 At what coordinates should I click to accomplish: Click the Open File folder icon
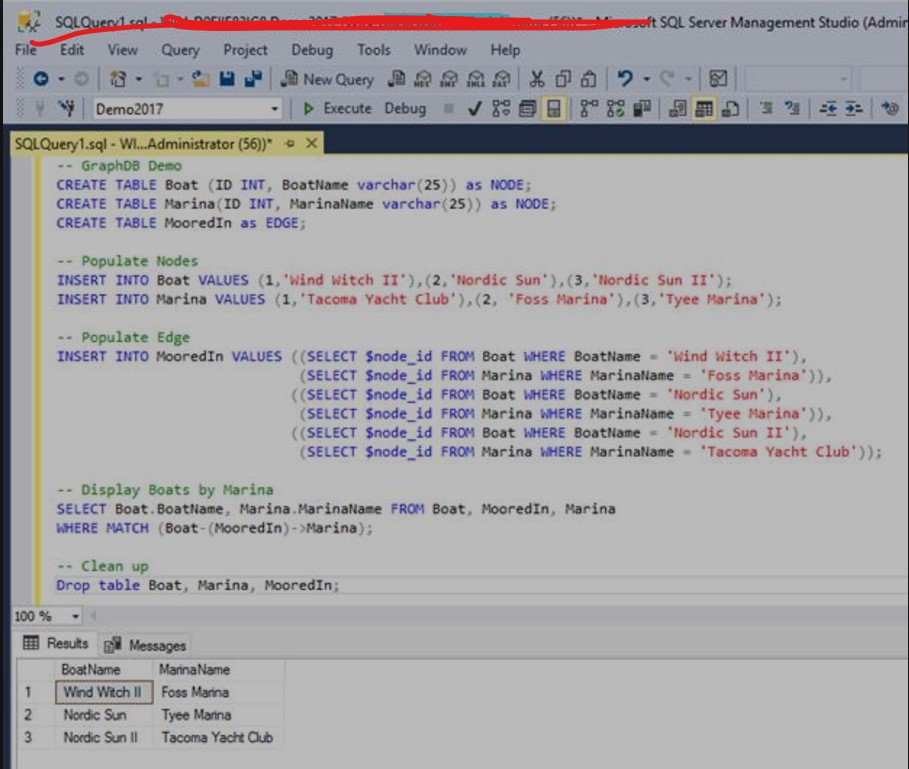[201, 78]
